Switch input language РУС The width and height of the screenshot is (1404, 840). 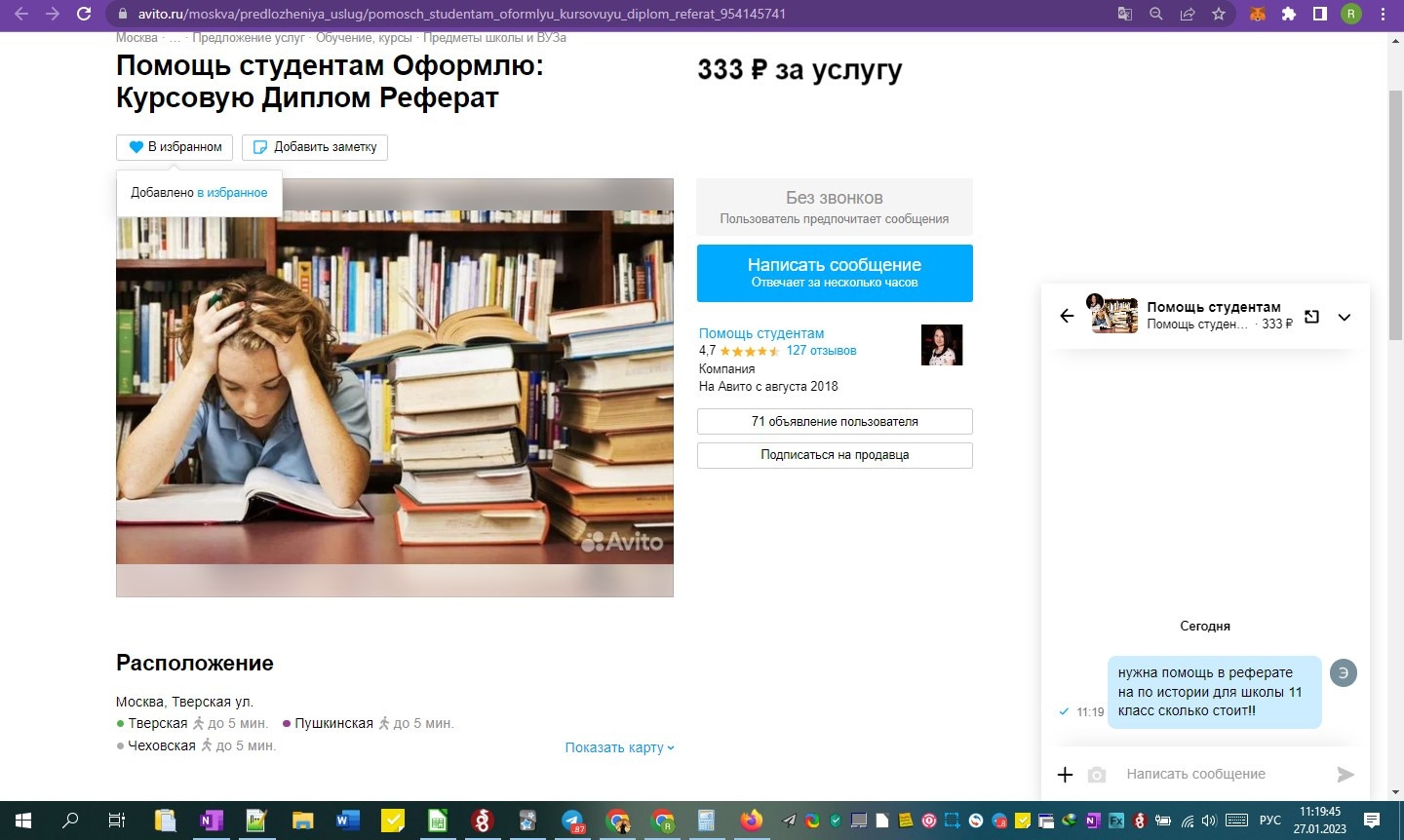coord(1270,821)
